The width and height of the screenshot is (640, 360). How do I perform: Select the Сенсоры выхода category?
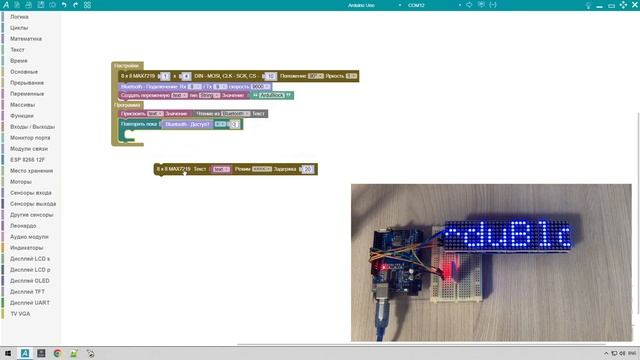(x=33, y=204)
